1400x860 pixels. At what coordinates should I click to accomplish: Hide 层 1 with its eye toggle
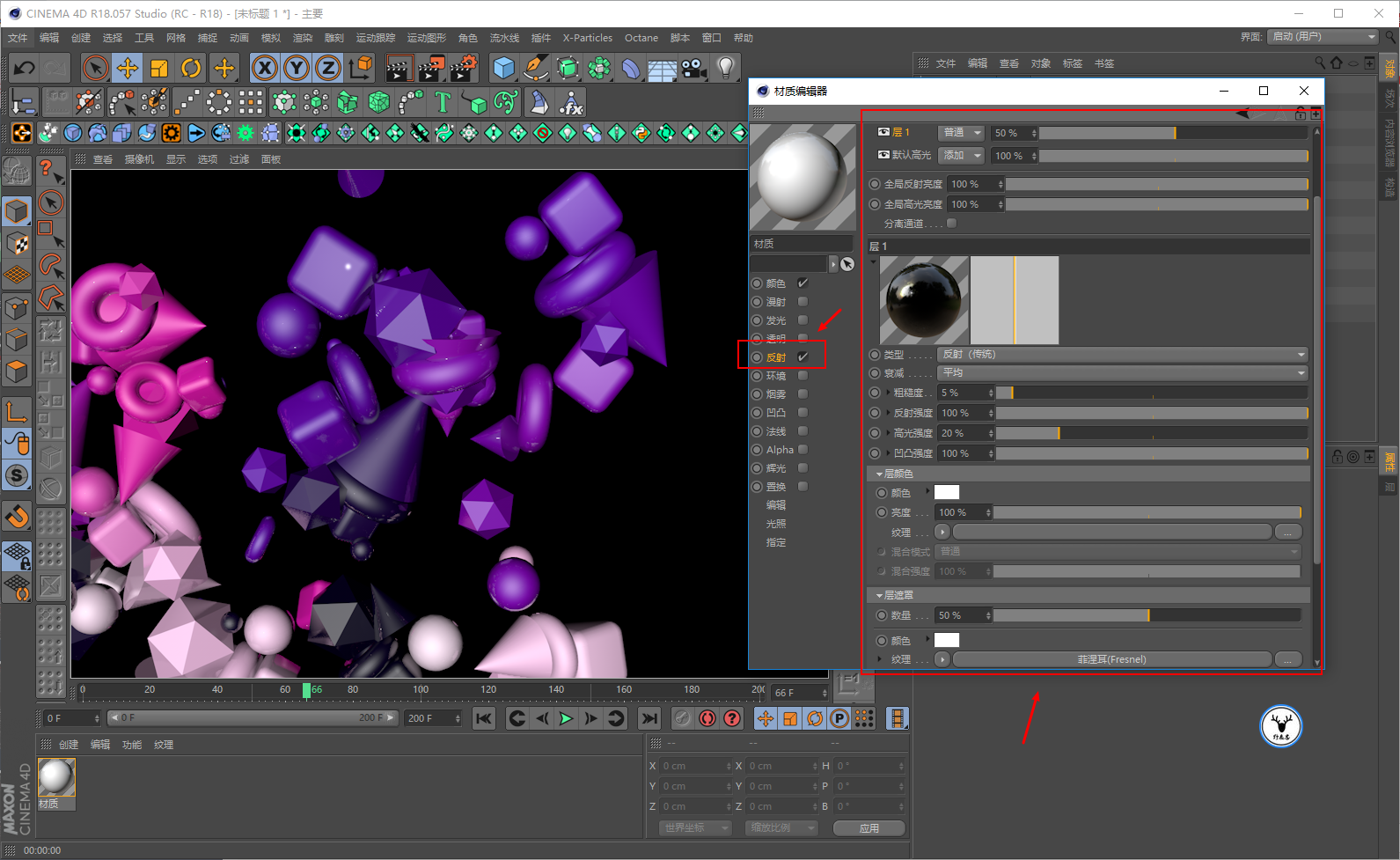[x=883, y=133]
